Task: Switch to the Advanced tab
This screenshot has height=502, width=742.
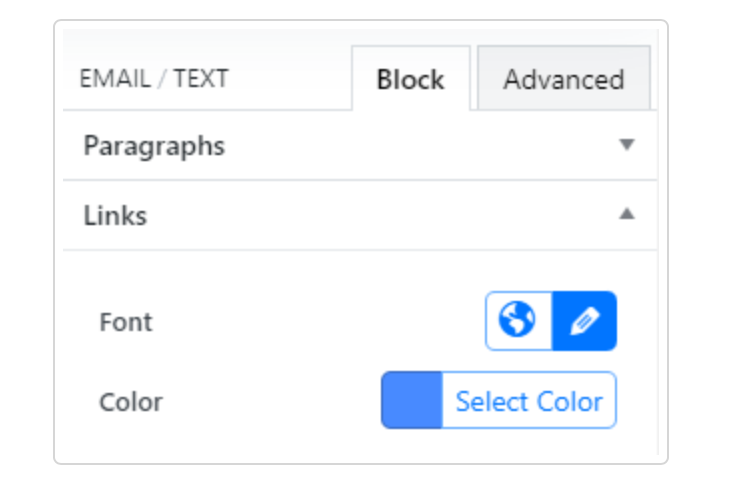Action: pyautogui.click(x=563, y=79)
